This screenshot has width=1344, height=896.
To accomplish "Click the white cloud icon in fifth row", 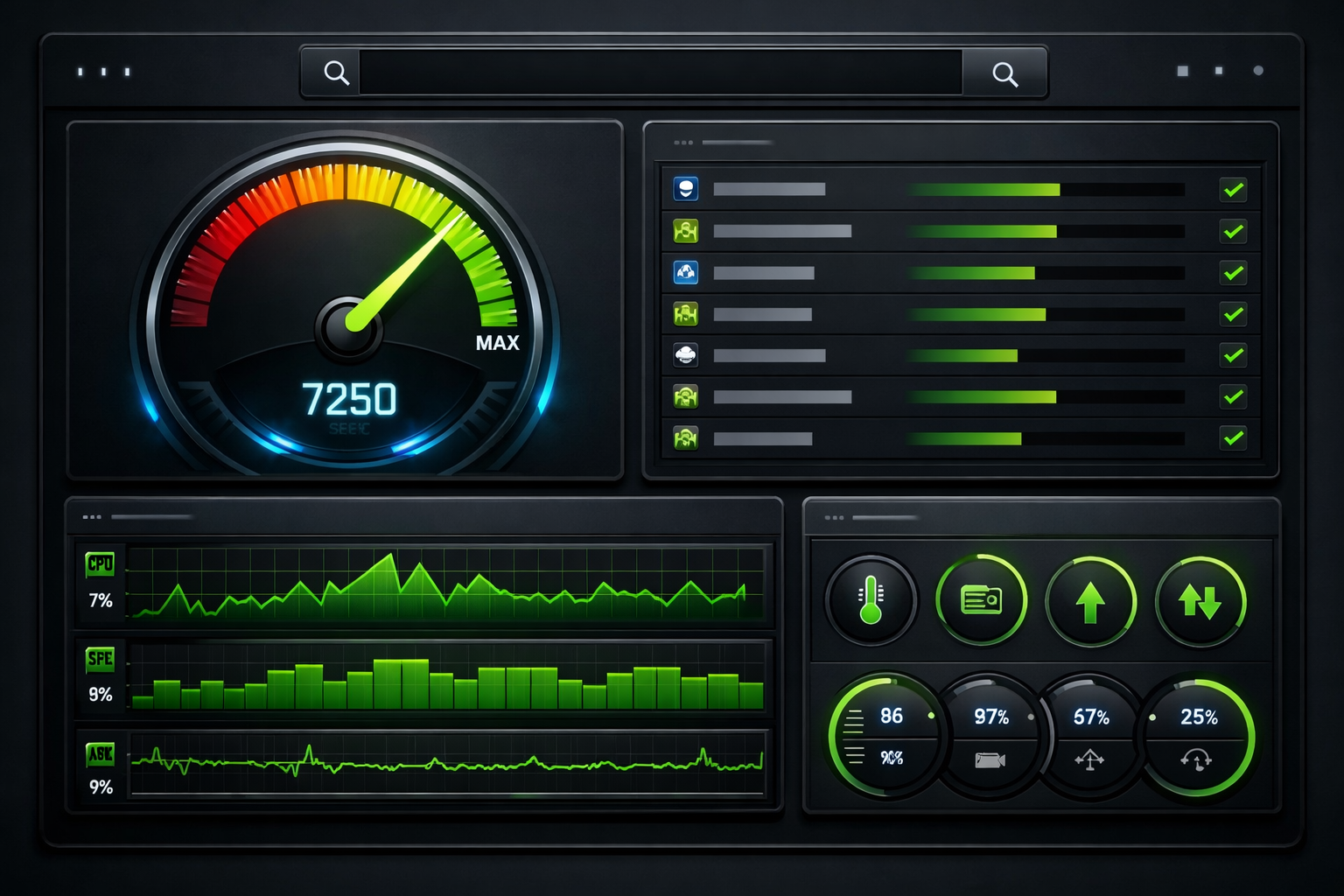I will point(686,355).
